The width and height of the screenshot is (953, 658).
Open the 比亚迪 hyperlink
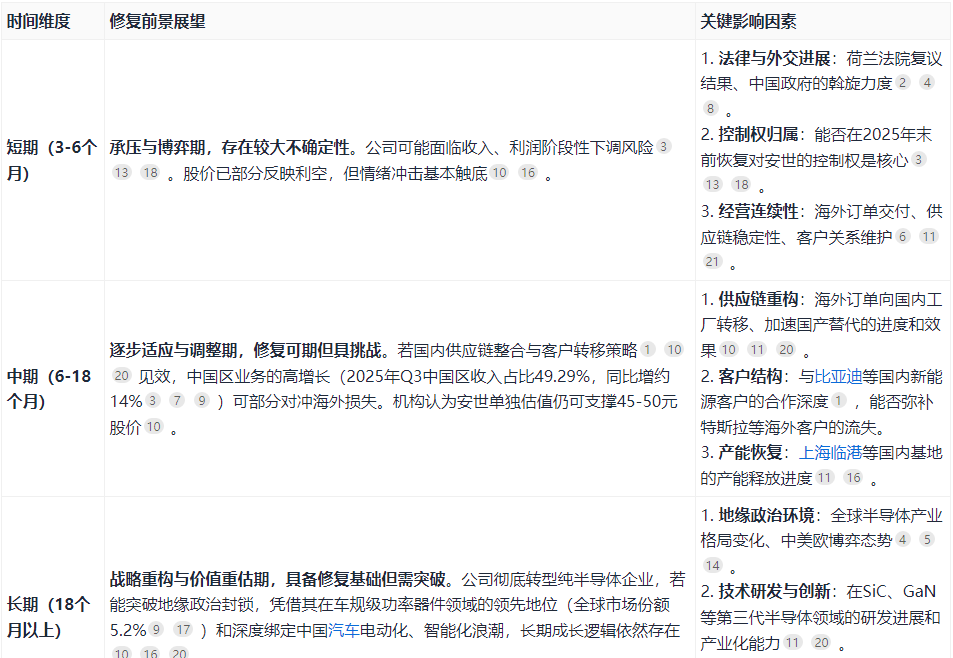pyautogui.click(x=838, y=378)
